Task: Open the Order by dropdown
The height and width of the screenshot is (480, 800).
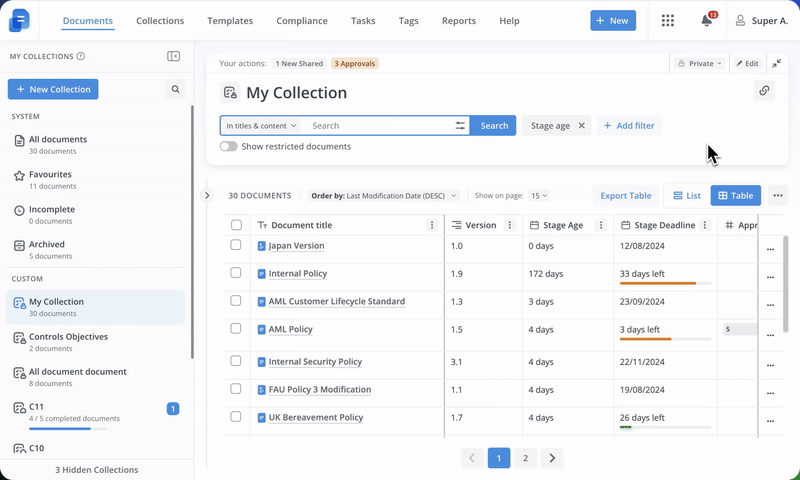Action: click(383, 195)
